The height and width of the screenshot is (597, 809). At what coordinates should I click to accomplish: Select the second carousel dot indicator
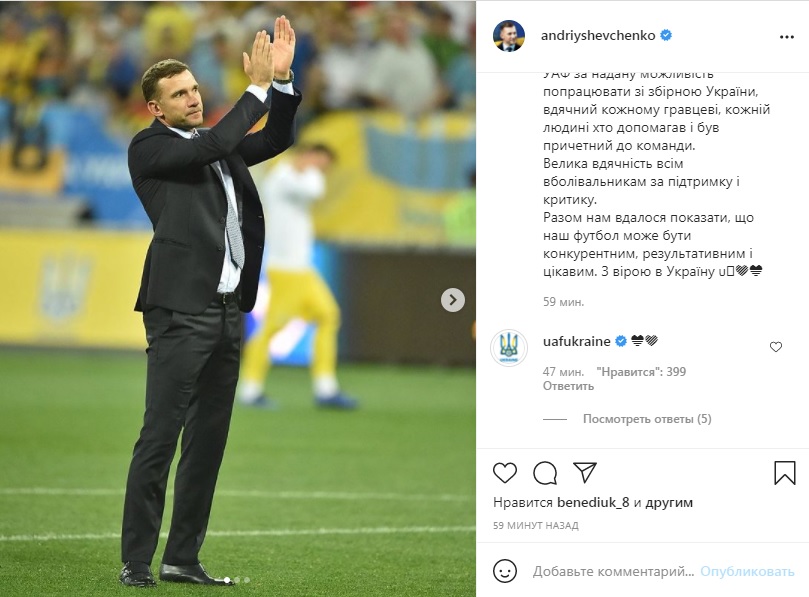pyautogui.click(x=237, y=580)
